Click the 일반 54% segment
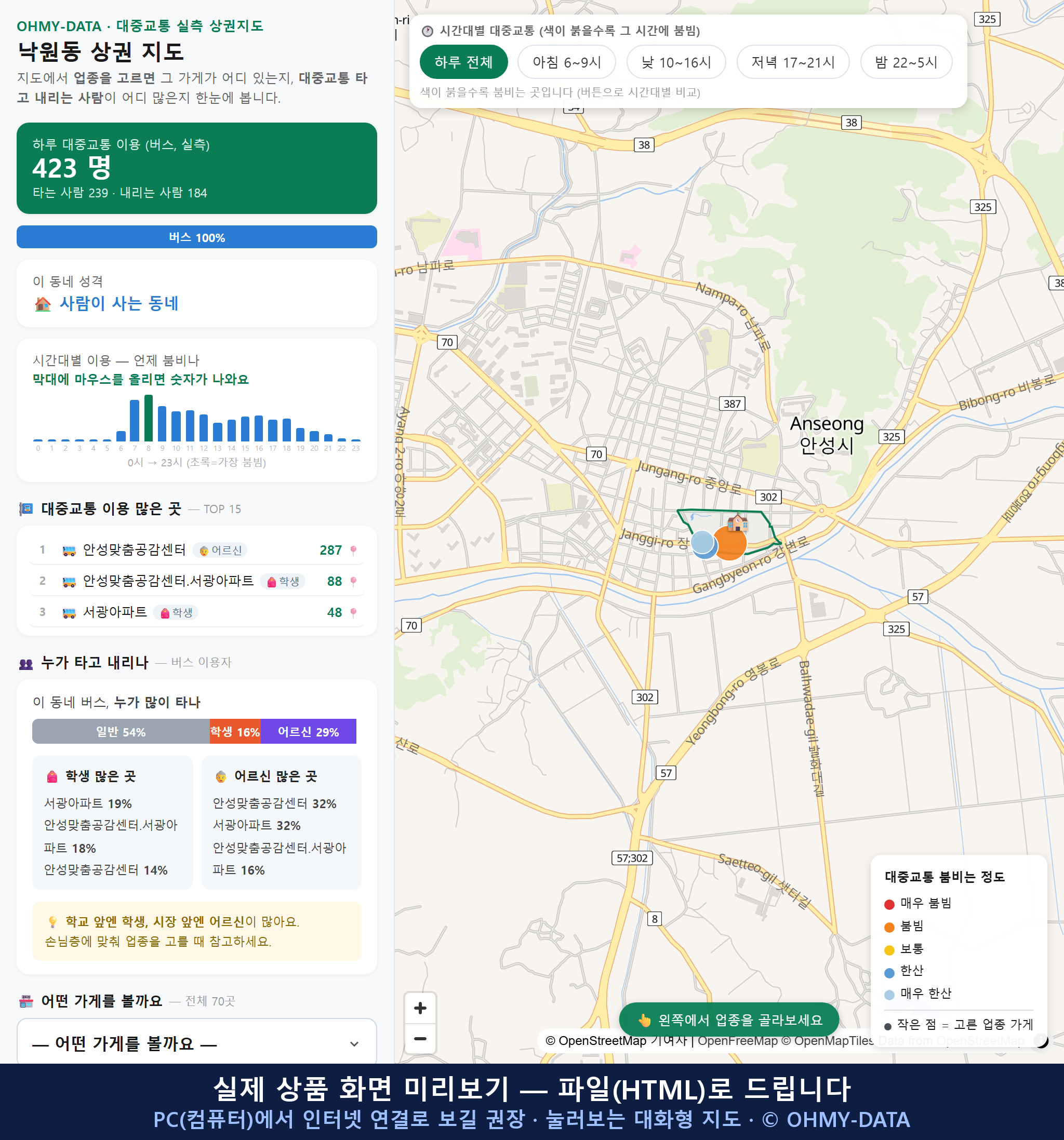Viewport: 1064px width, 1140px height. tap(121, 732)
